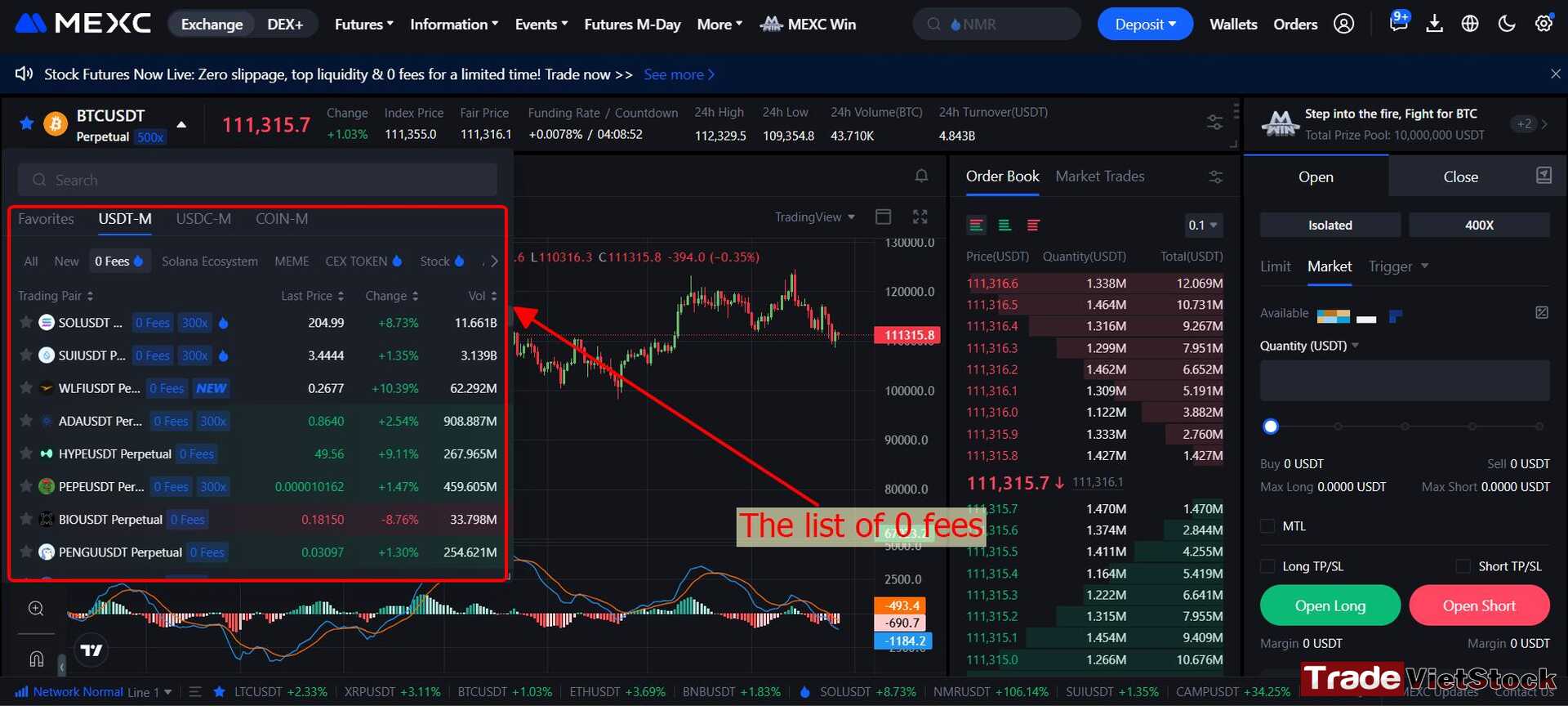The height and width of the screenshot is (706, 1568).
Task: Open the Events dropdown menu
Action: (x=541, y=25)
